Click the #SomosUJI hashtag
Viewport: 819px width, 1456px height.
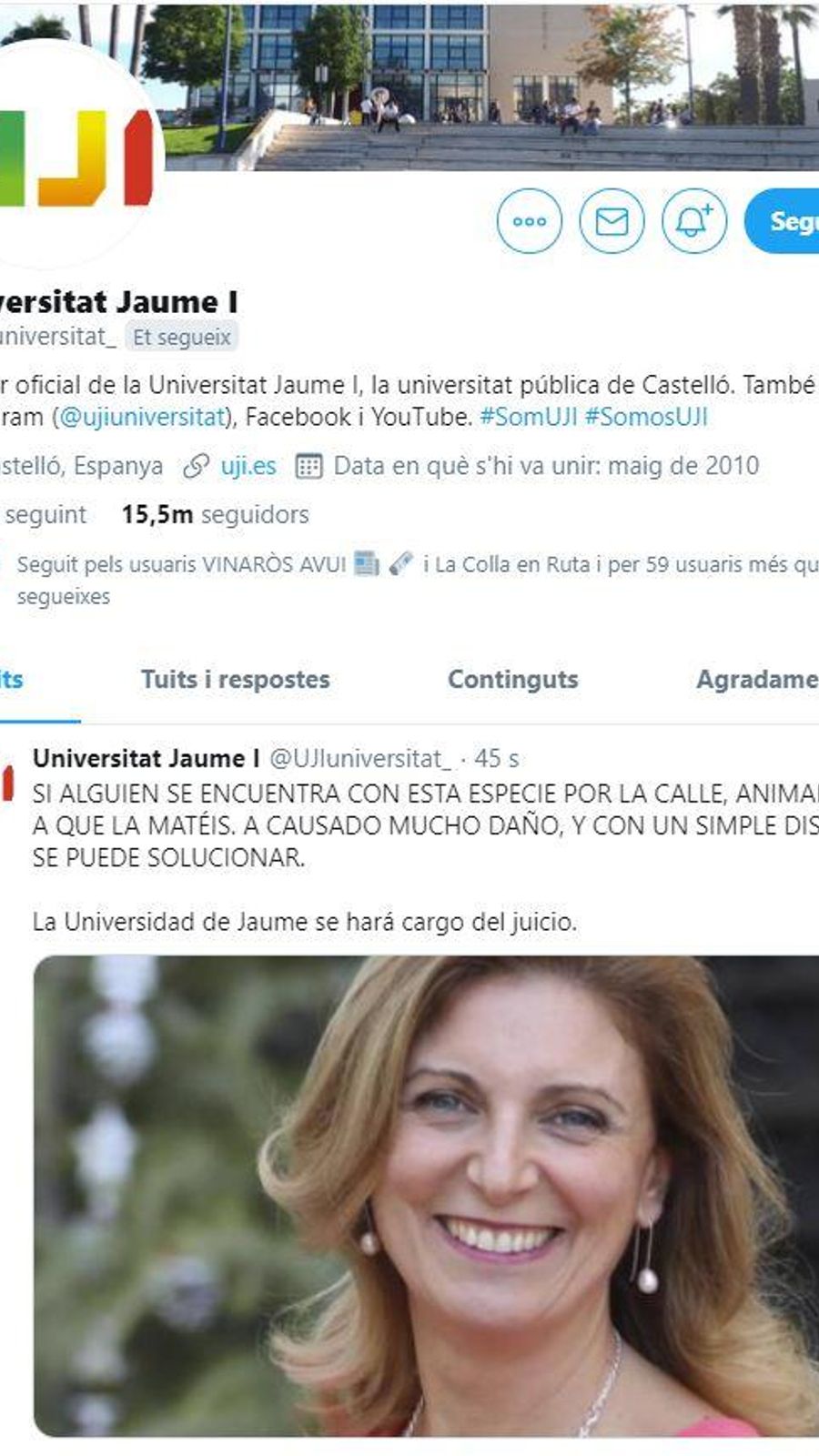pos(646,417)
